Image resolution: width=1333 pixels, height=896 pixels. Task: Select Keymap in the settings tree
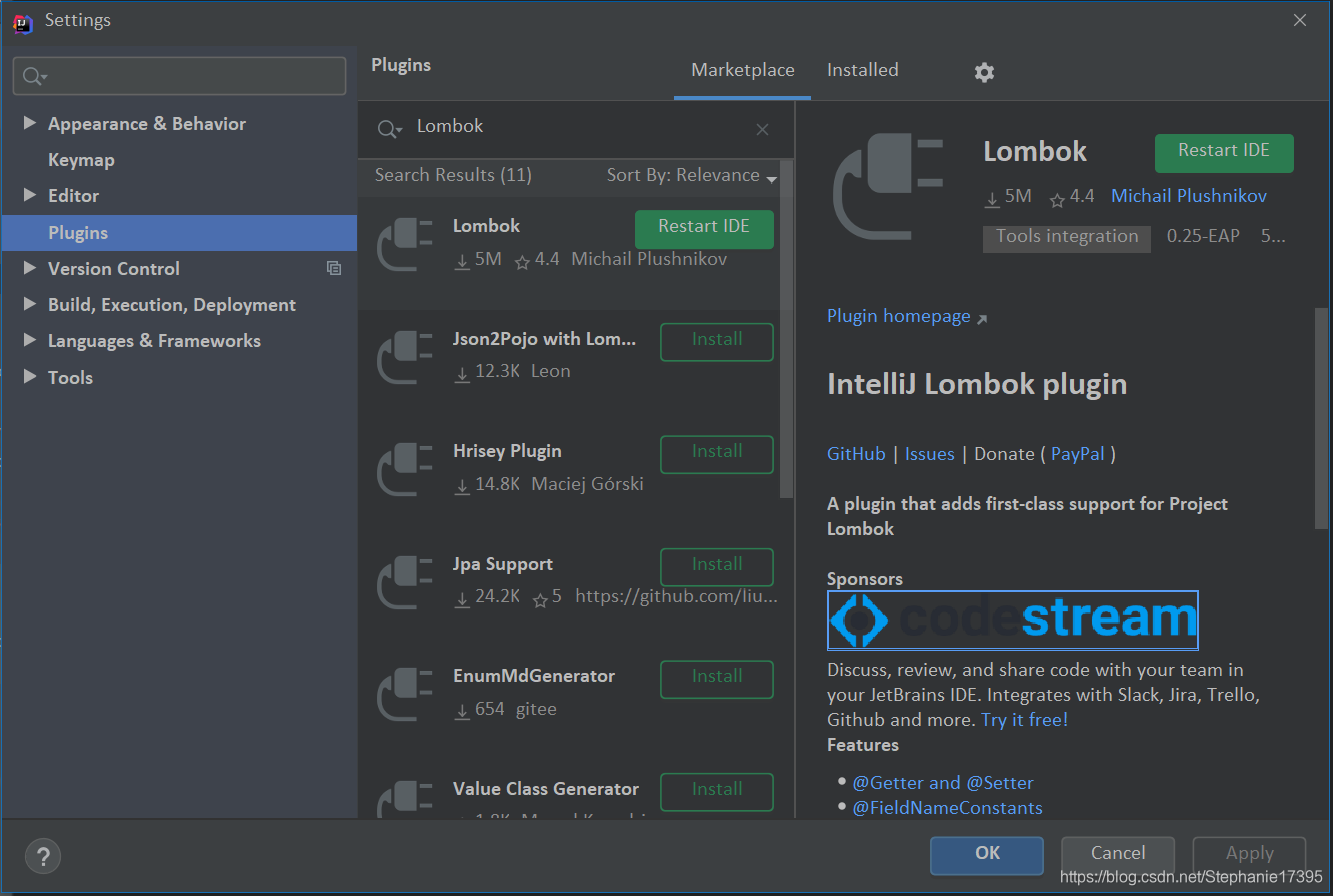tap(81, 160)
